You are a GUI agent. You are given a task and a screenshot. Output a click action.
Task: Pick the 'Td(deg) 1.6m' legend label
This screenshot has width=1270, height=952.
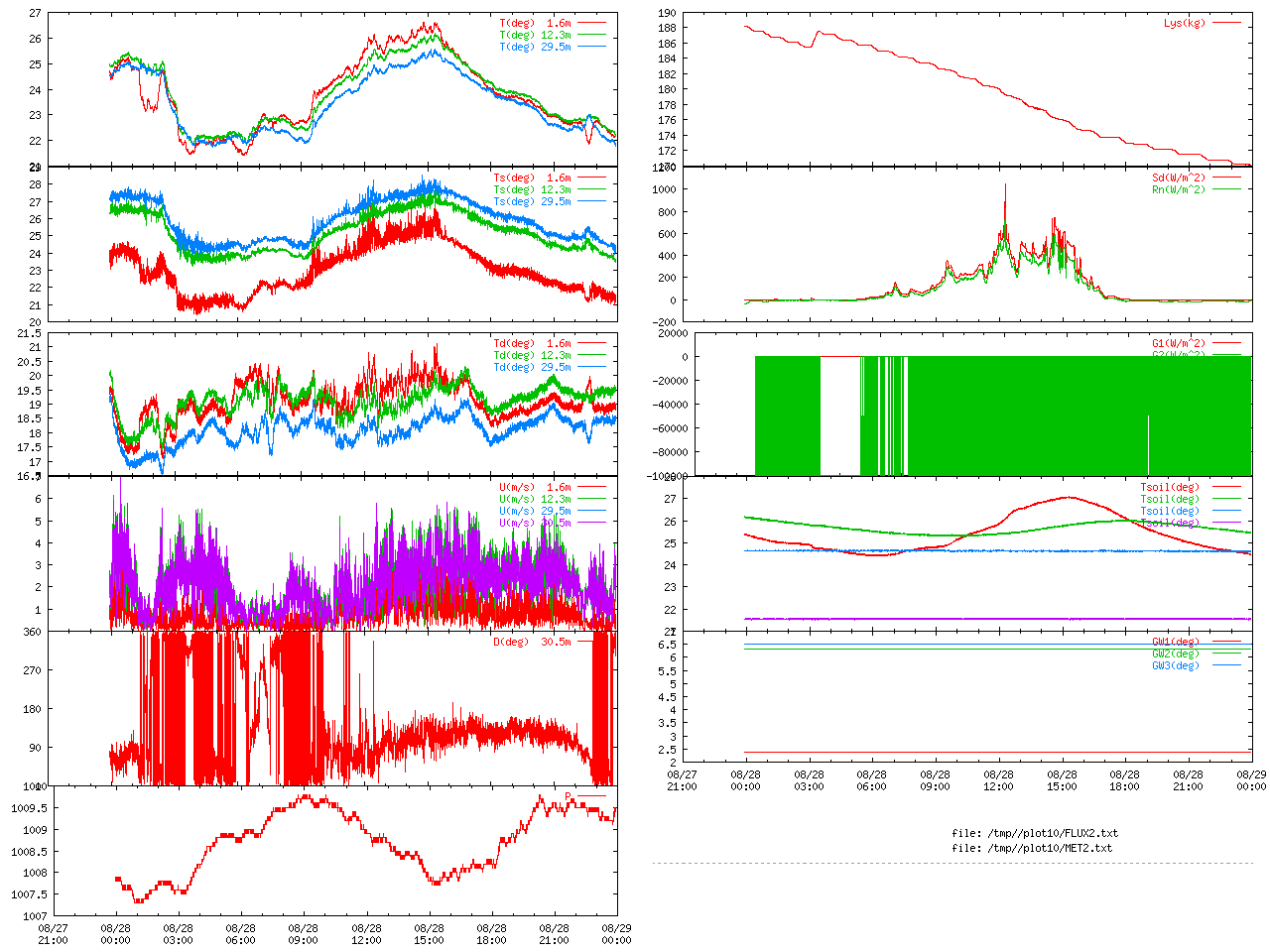pos(532,344)
